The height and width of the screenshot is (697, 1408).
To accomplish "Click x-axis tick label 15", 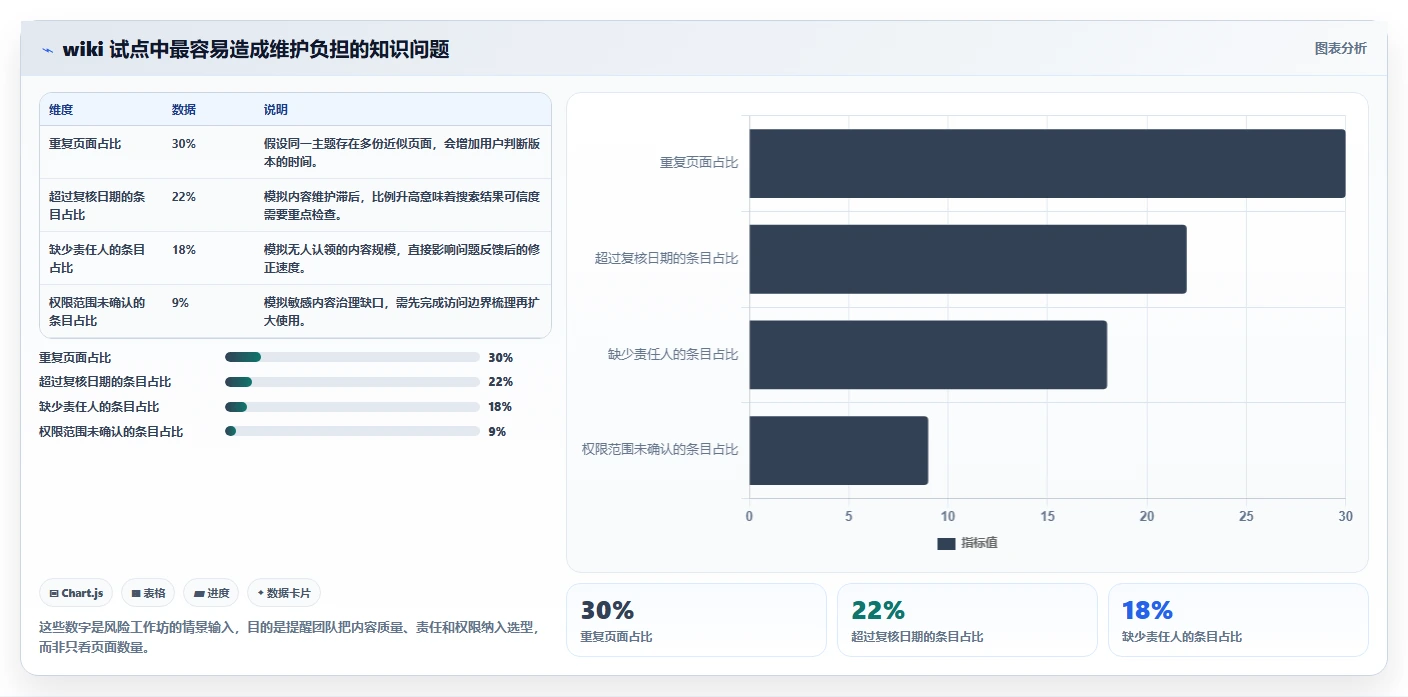I will (x=1047, y=516).
